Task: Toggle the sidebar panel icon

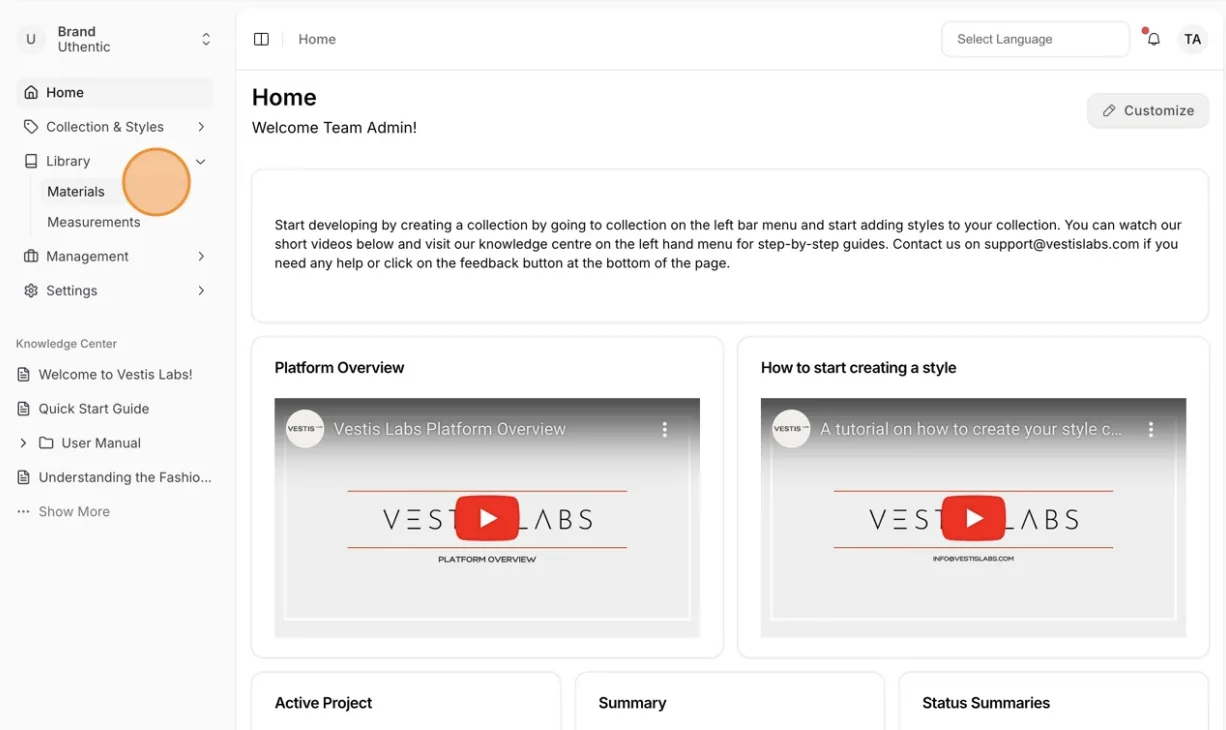Action: (261, 39)
